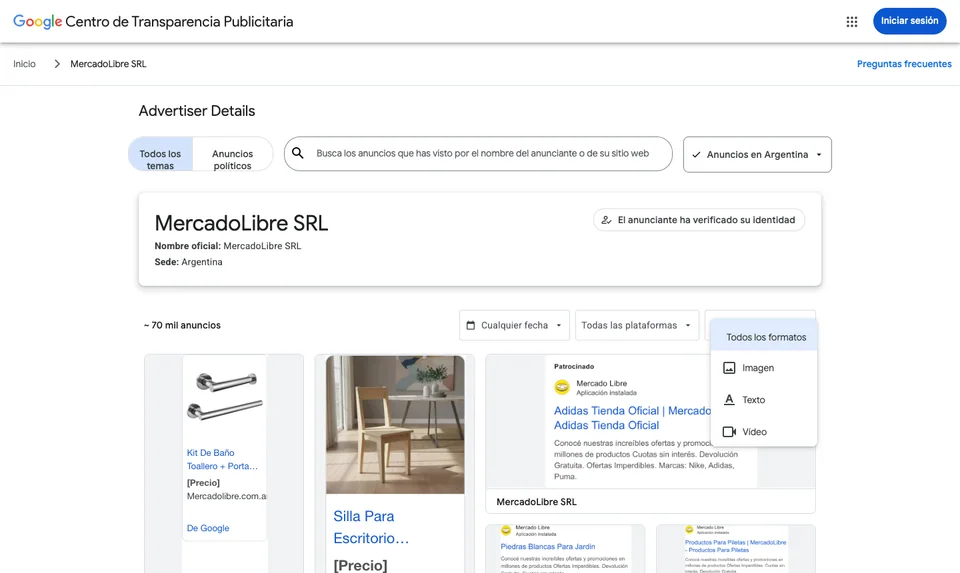The image size is (960, 573).
Task: Click the Imagen format picture icon
Action: click(x=729, y=368)
